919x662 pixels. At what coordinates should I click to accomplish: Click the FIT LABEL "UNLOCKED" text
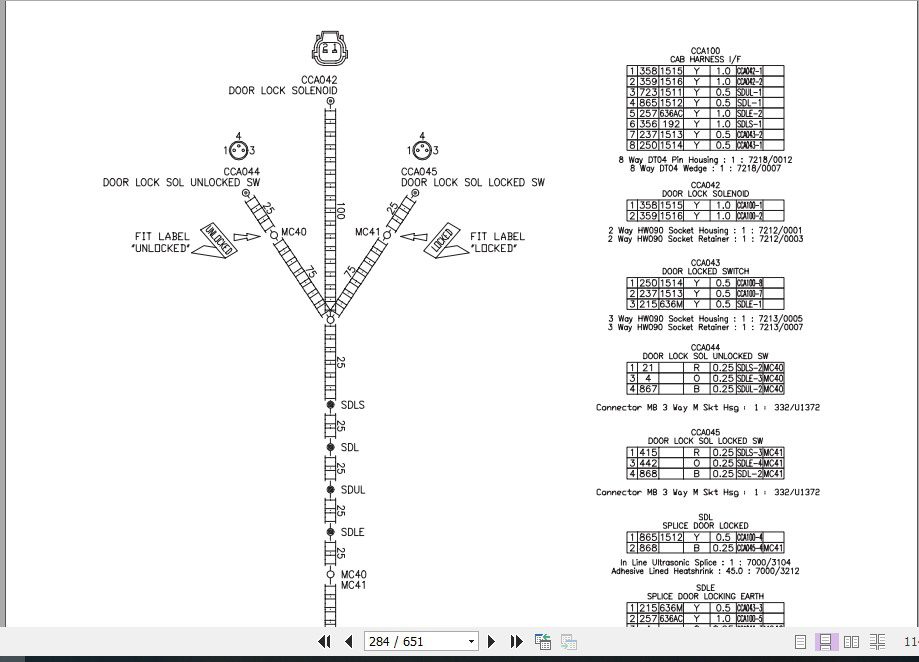tap(162, 242)
